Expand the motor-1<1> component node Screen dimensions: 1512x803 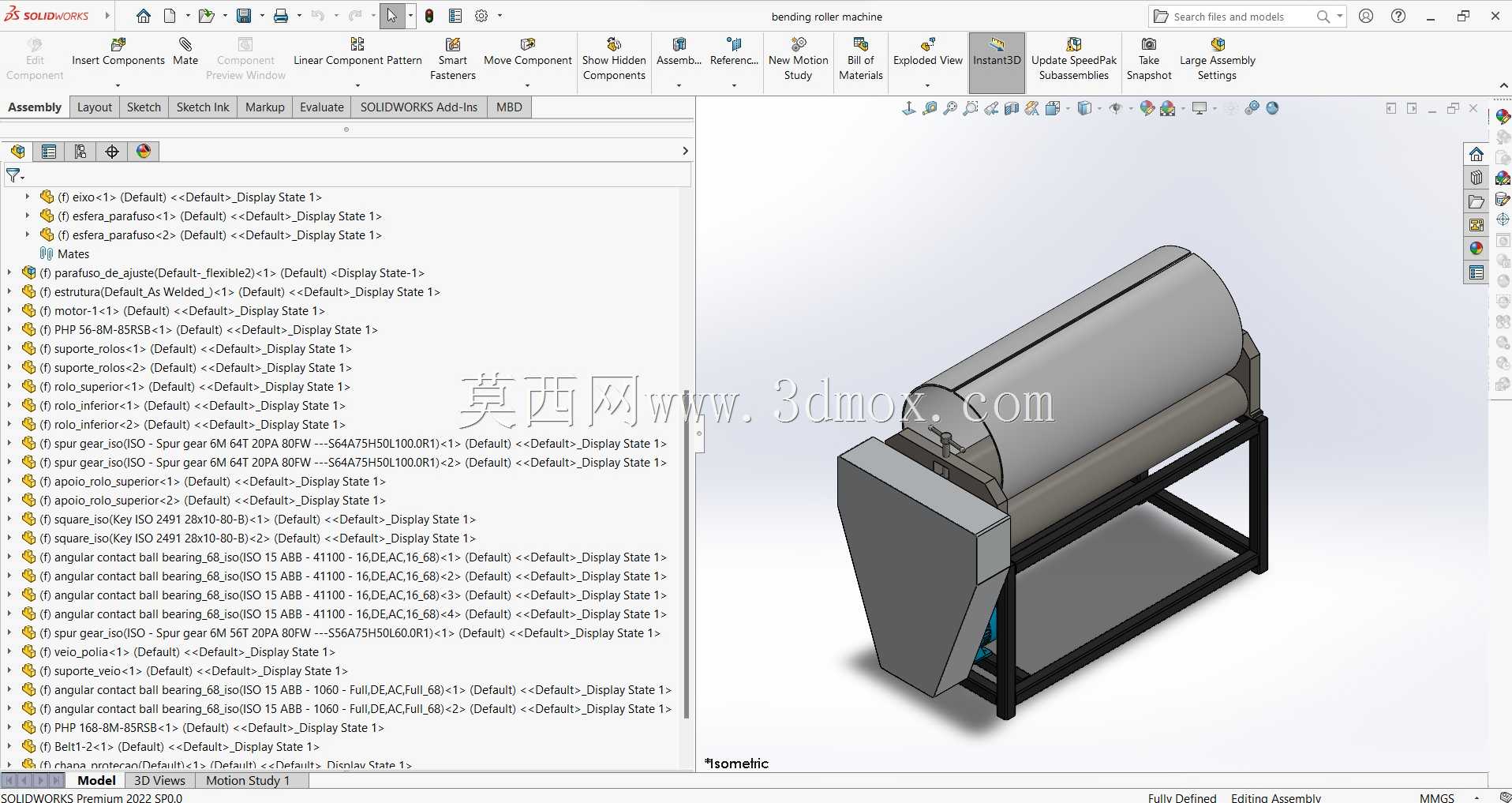(x=9, y=310)
